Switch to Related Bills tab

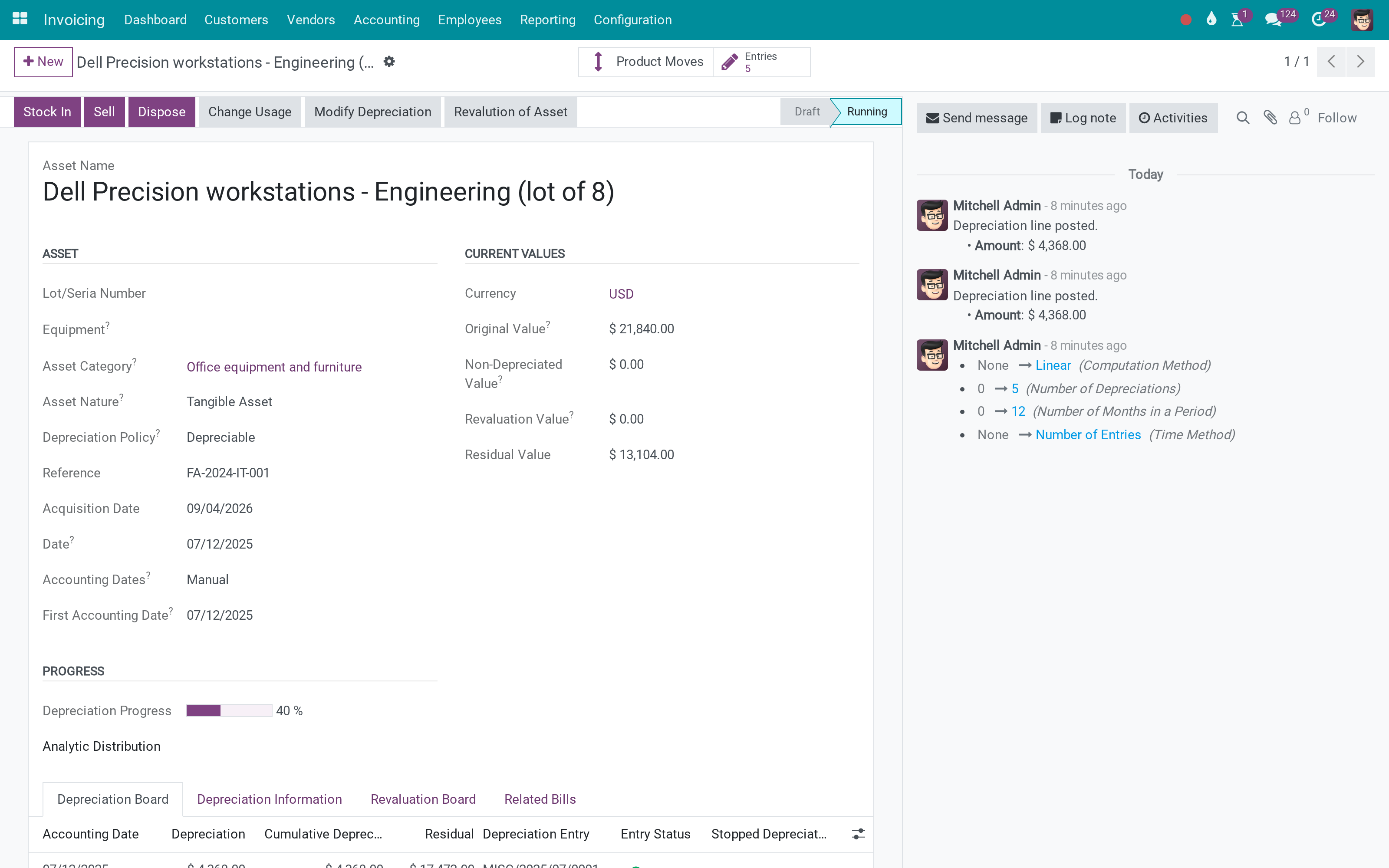pos(540,799)
